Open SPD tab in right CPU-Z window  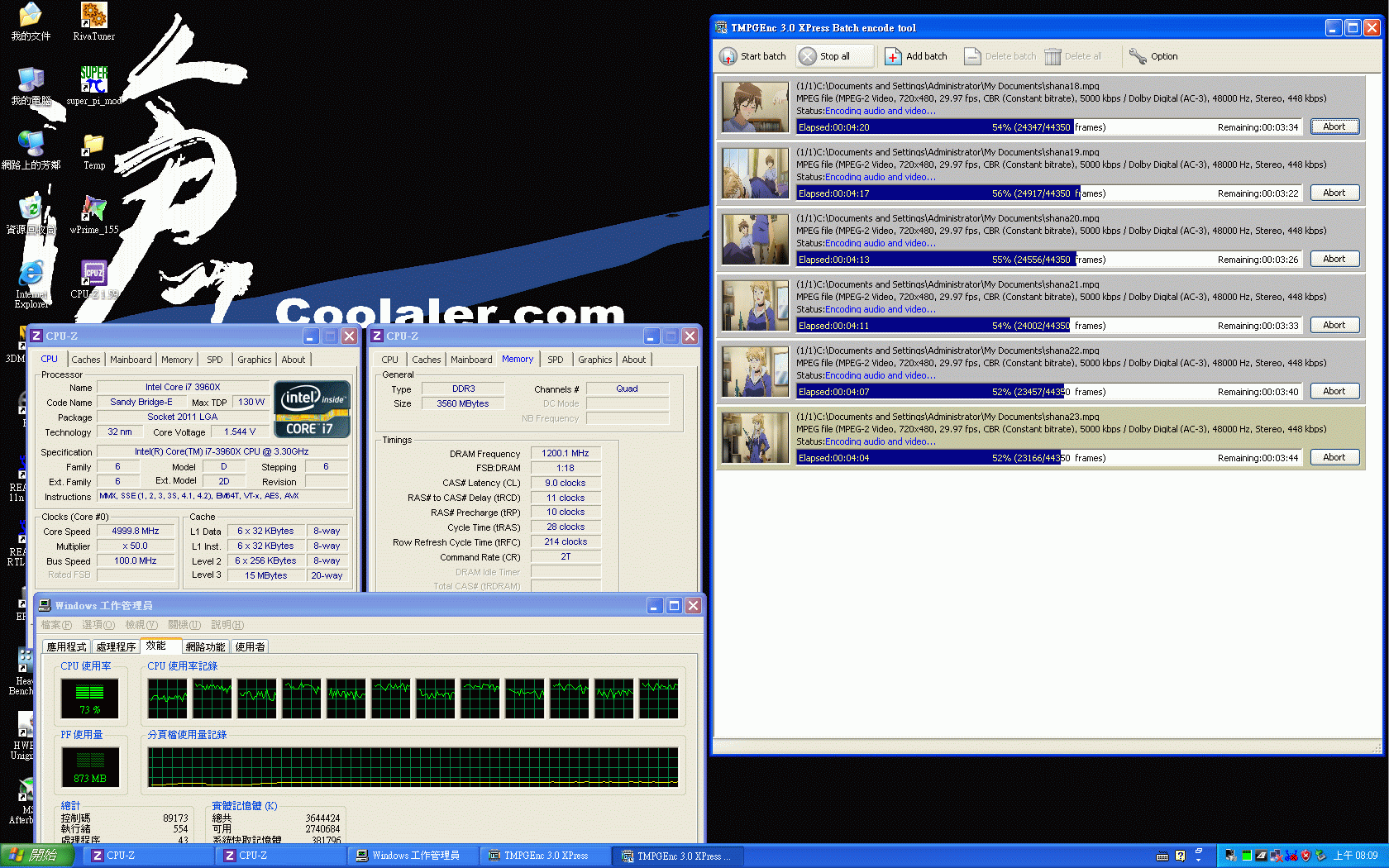[x=555, y=360]
